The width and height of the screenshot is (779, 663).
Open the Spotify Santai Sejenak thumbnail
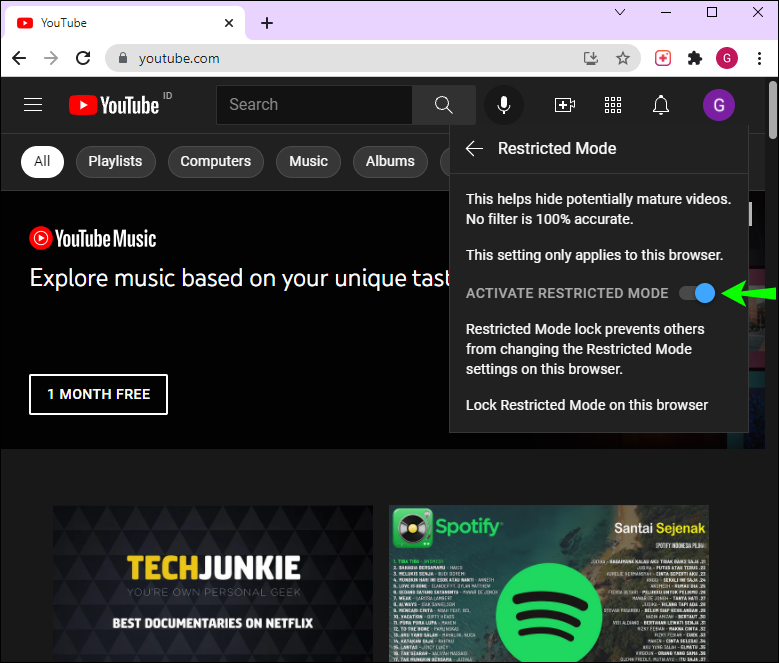coord(548,584)
